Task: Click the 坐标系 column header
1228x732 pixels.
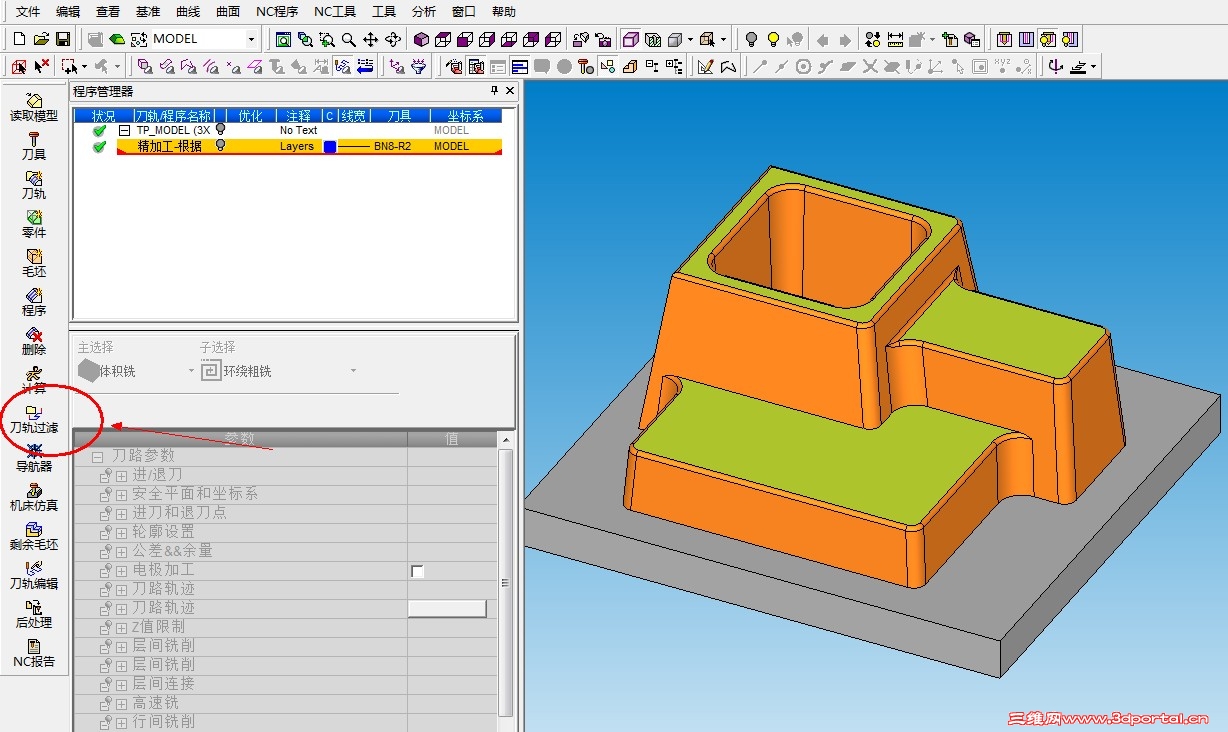Action: pyautogui.click(x=465, y=116)
